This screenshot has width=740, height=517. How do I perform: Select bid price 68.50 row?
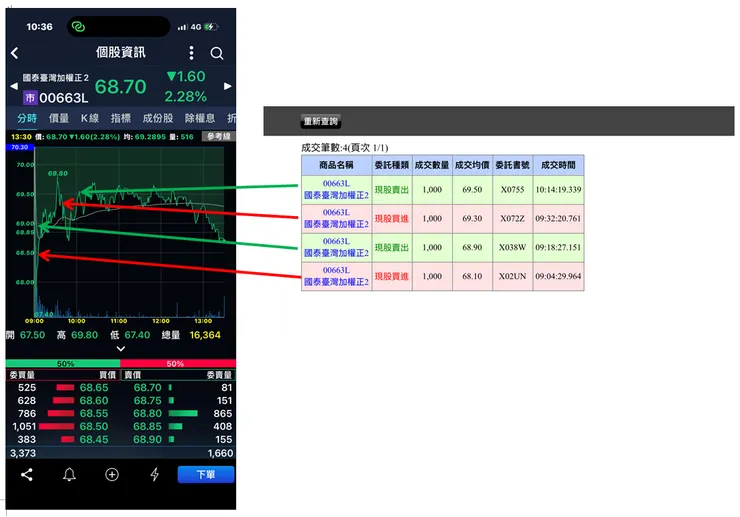[x=63, y=426]
